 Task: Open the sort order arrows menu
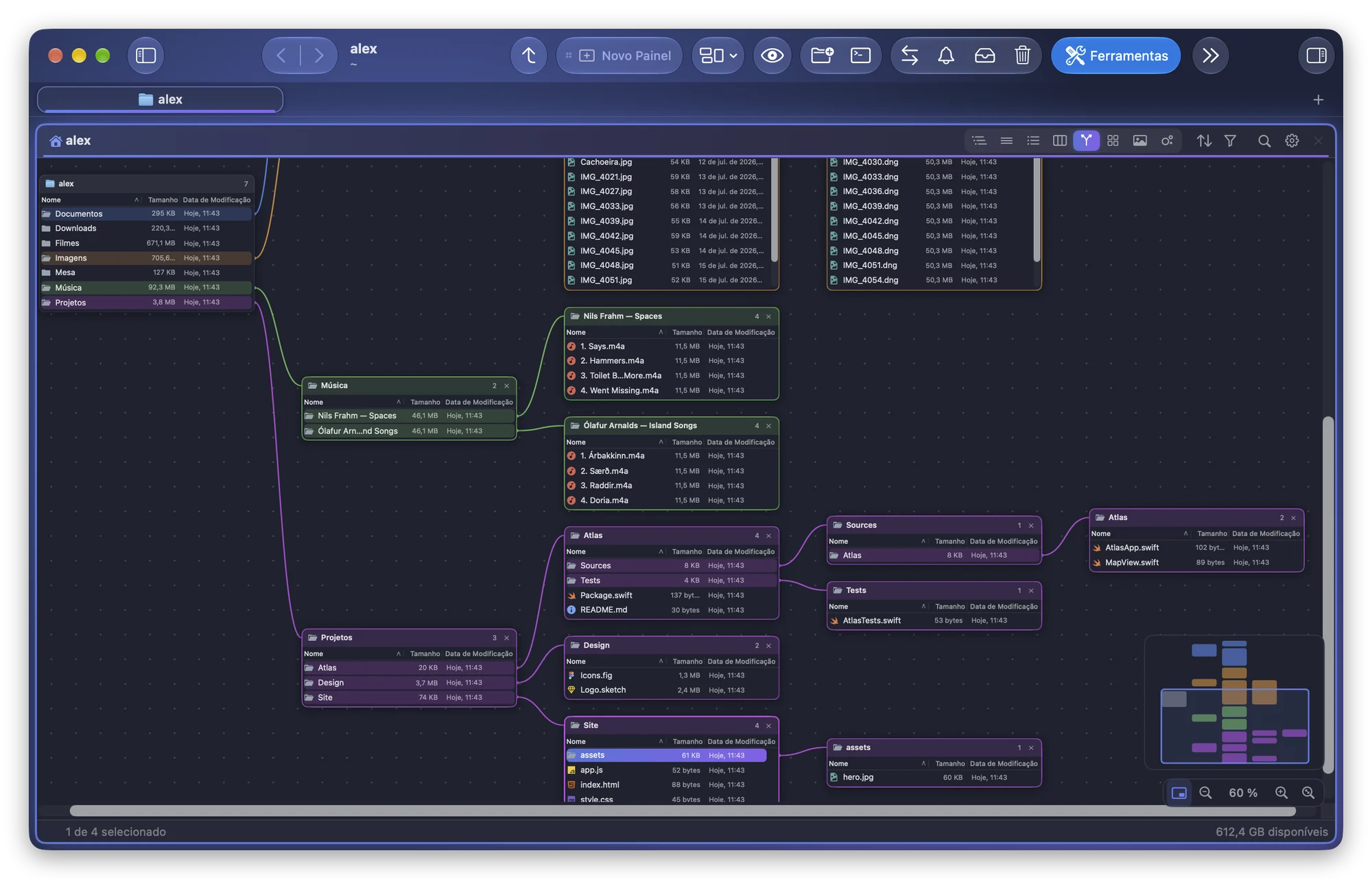[x=1204, y=141]
